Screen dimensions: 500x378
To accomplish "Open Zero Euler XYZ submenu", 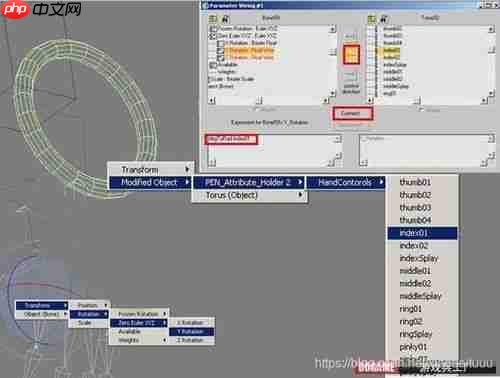I will 139,323.
